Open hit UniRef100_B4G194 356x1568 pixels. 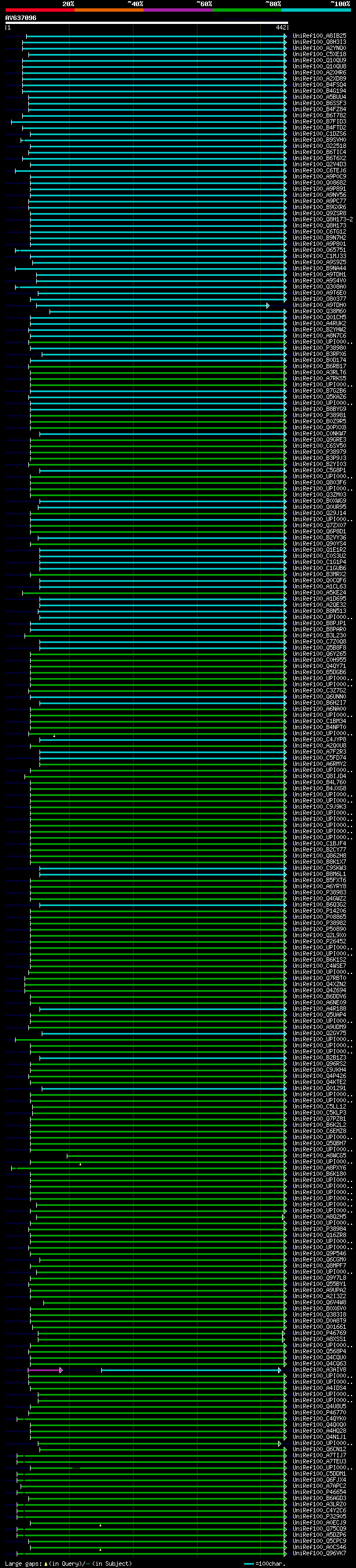pos(319,91)
